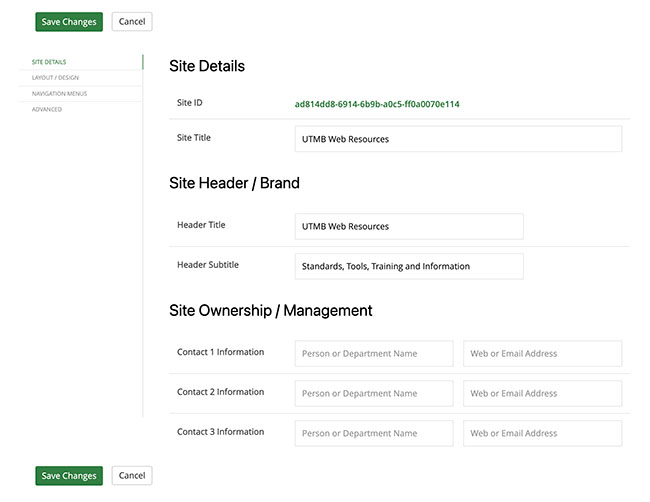The image size is (650, 502).
Task: Select Contact 3 Person or Department Name field
Action: tap(374, 433)
